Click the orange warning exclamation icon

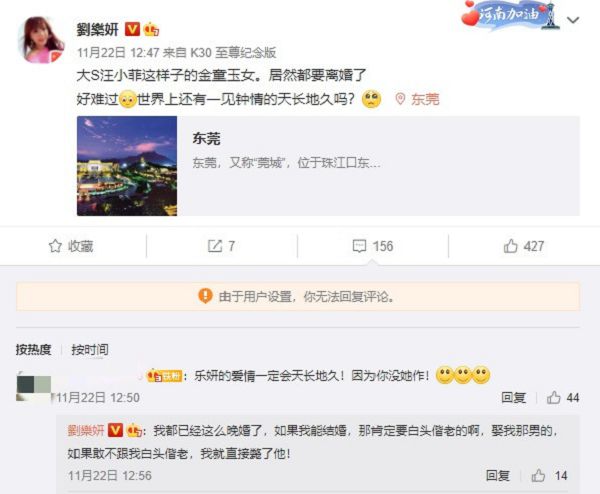(x=205, y=296)
